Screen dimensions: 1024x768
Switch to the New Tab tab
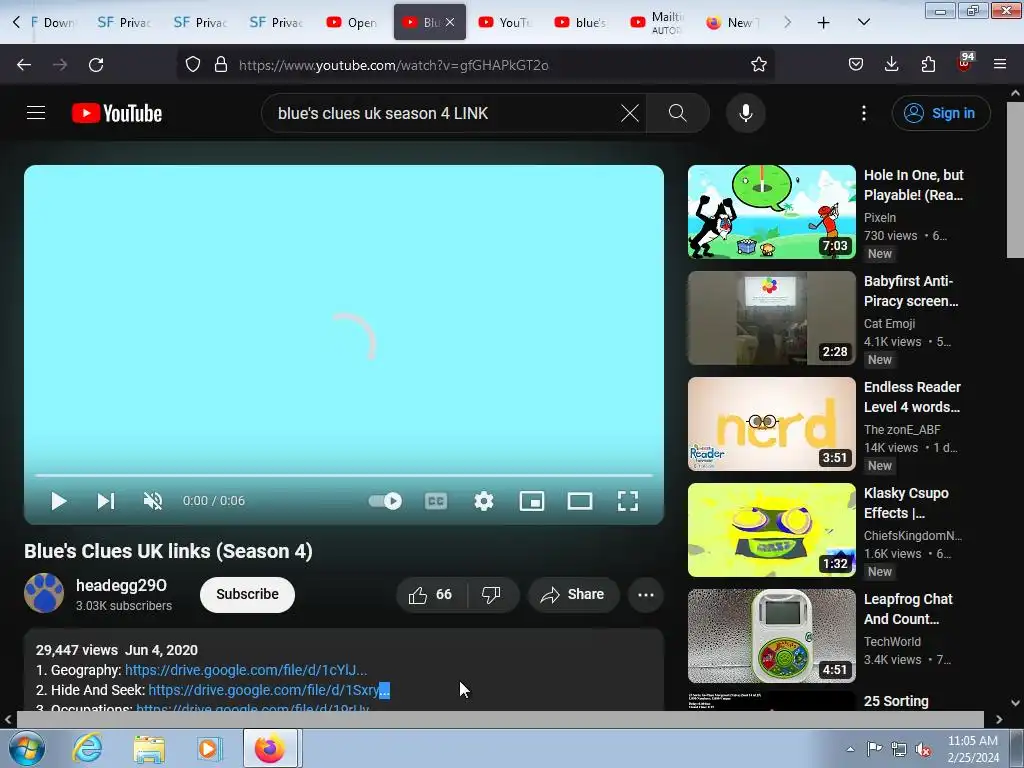tap(733, 22)
